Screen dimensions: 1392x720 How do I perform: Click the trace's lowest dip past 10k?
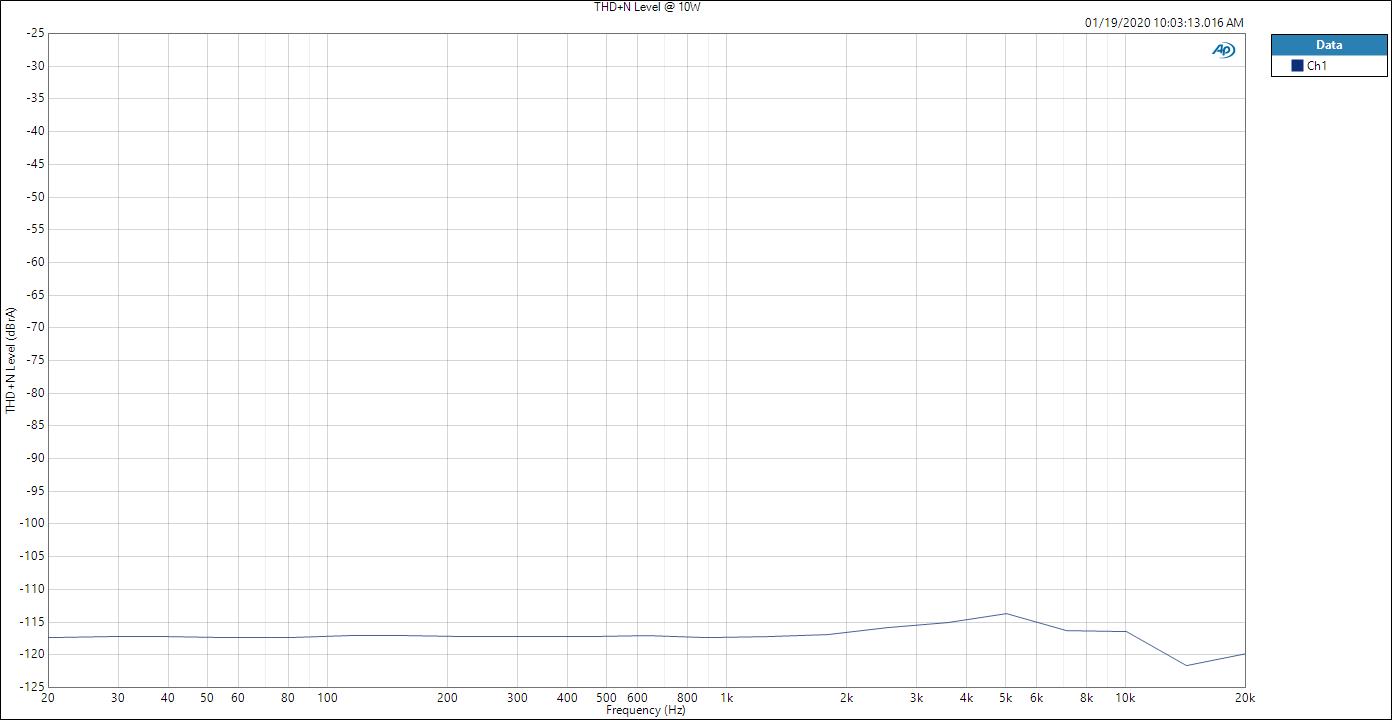[1187, 665]
